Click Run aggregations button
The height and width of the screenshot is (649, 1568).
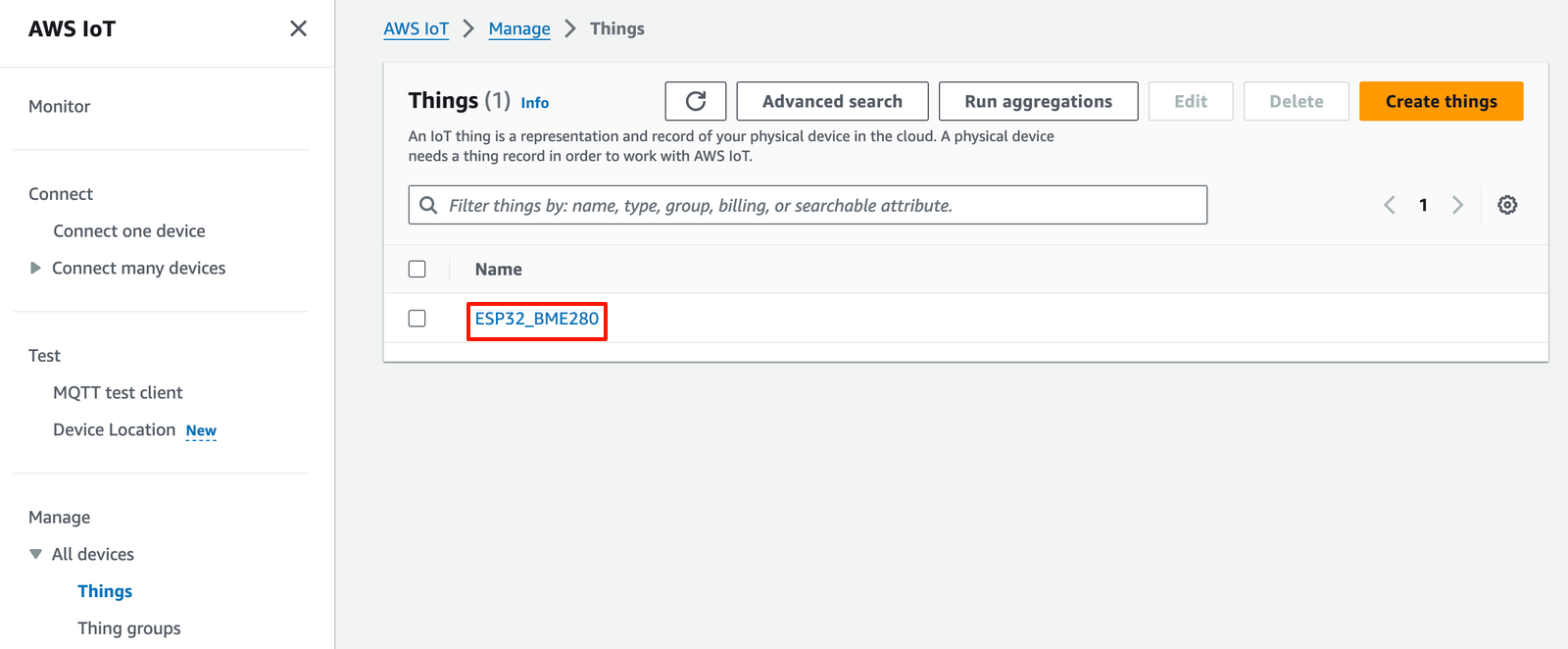(1038, 101)
